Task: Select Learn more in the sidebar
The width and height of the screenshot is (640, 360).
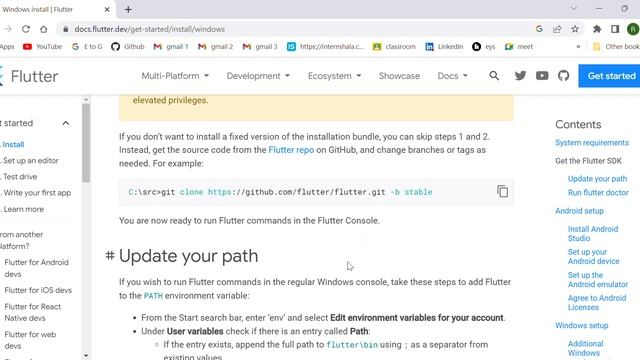Action: (23, 209)
